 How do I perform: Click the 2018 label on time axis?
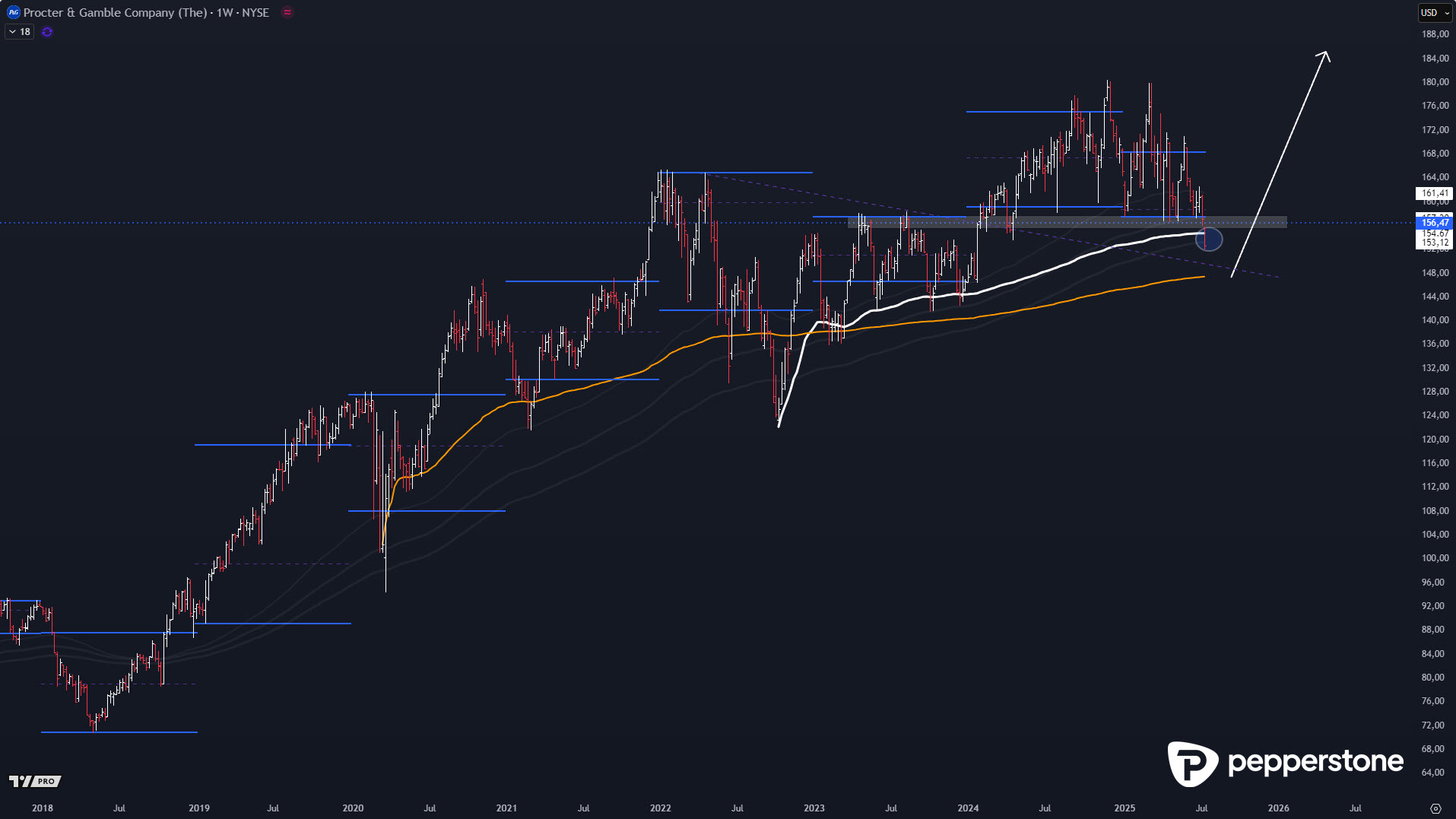[43, 808]
